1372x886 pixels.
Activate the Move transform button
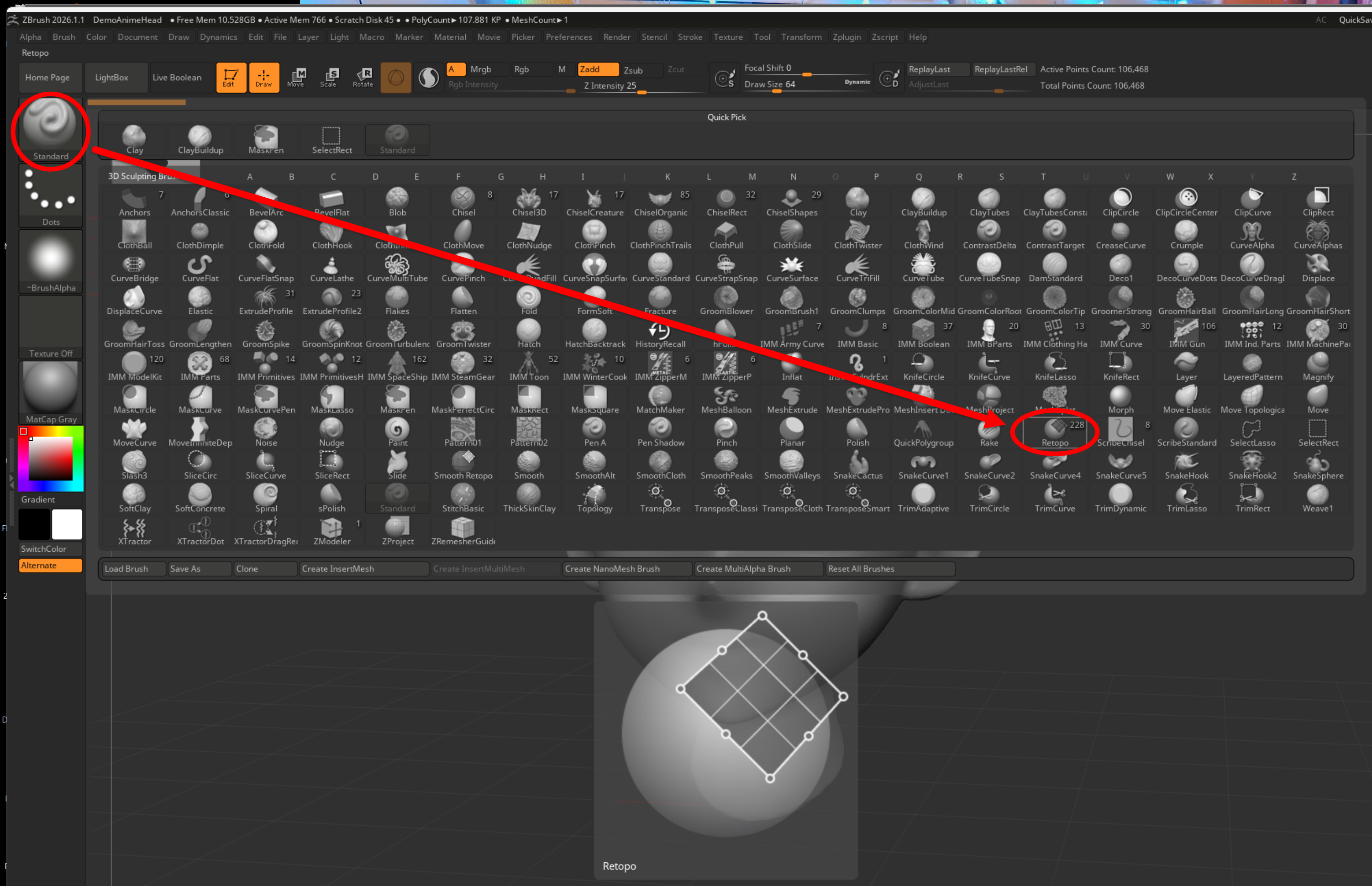(x=296, y=77)
